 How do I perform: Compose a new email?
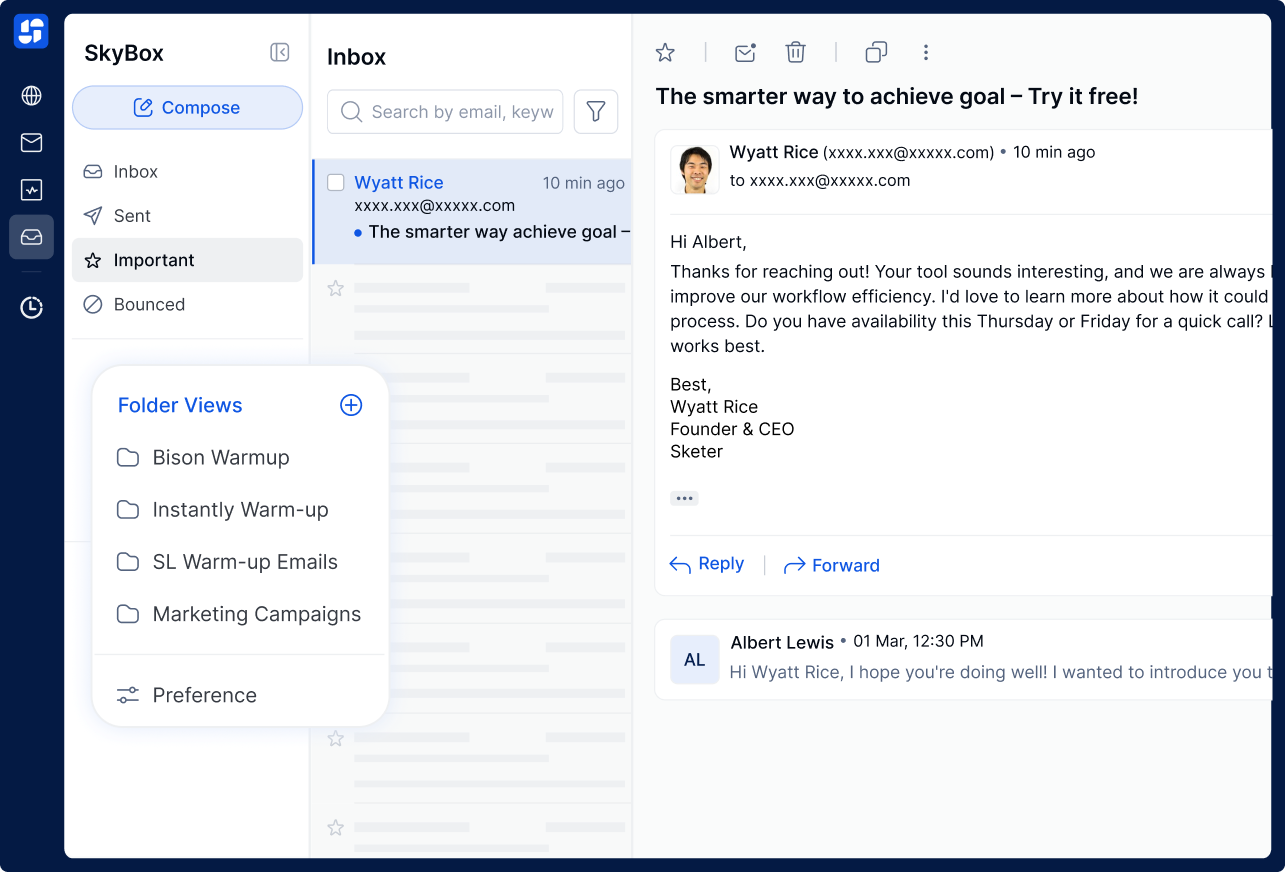click(x=187, y=108)
